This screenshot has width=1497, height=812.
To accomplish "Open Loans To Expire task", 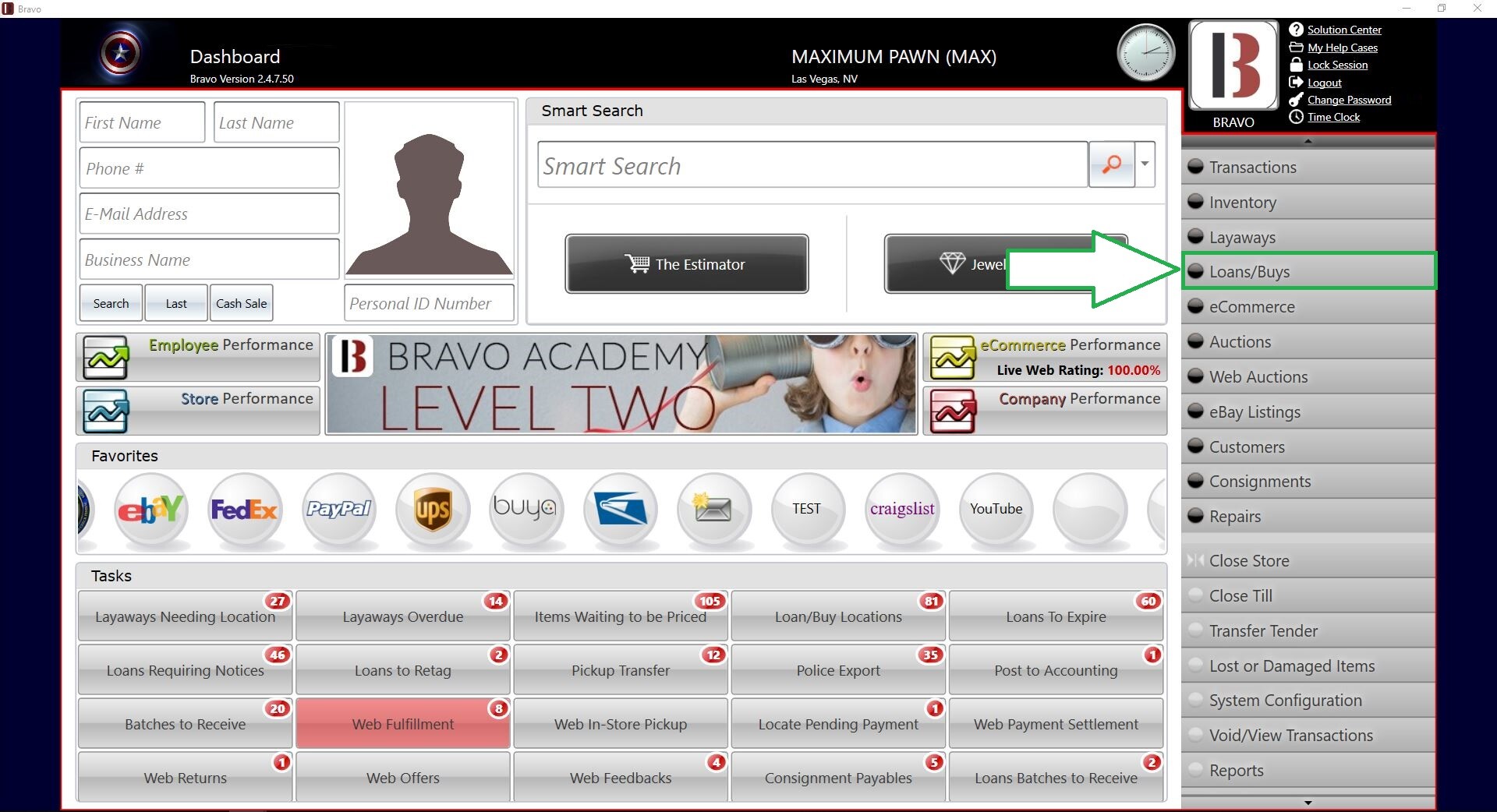I will point(1056,616).
